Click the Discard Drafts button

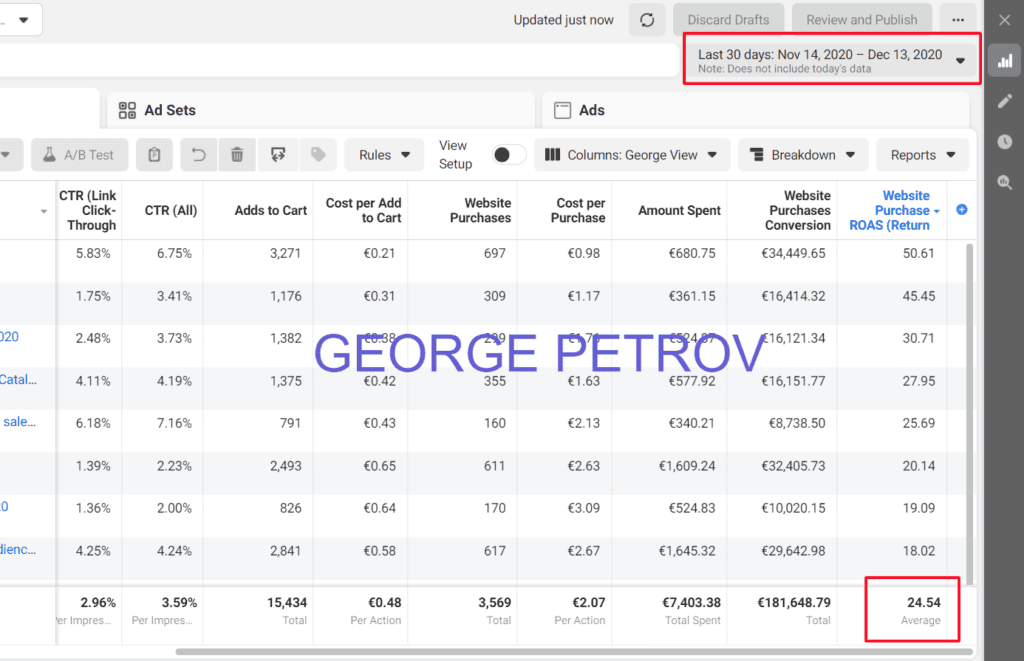[729, 20]
